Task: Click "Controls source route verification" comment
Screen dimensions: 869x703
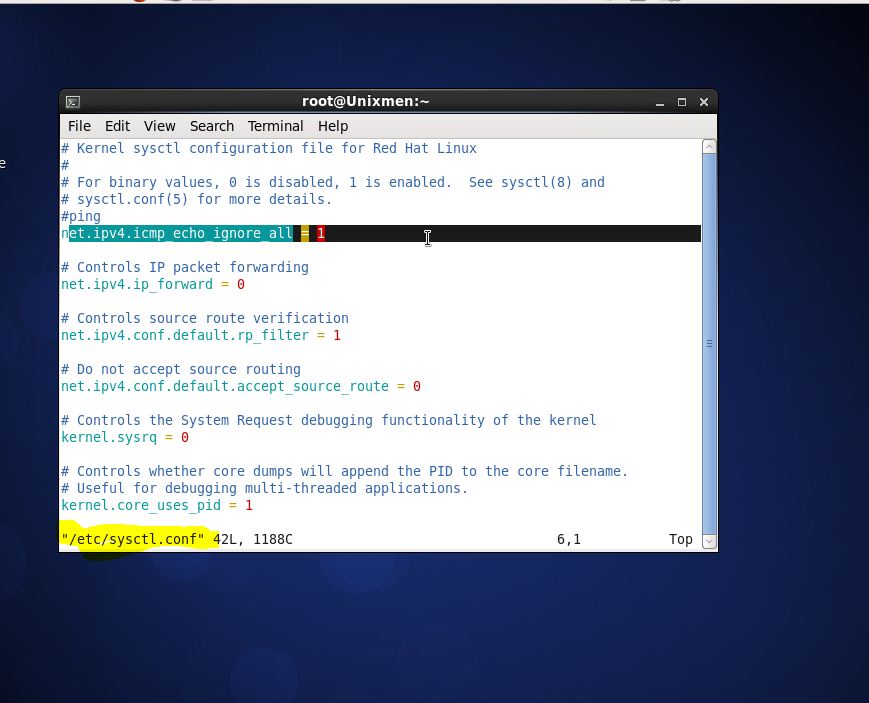Action: tap(205, 318)
